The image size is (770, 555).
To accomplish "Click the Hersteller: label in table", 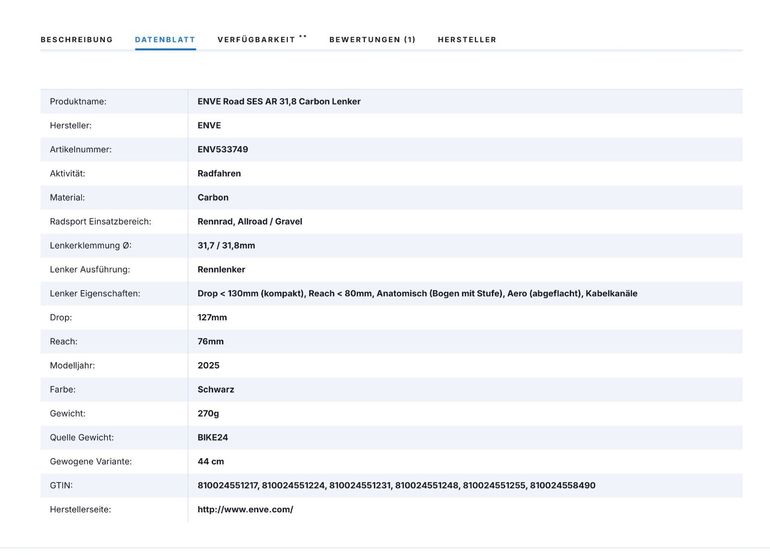I will (x=70, y=125).
